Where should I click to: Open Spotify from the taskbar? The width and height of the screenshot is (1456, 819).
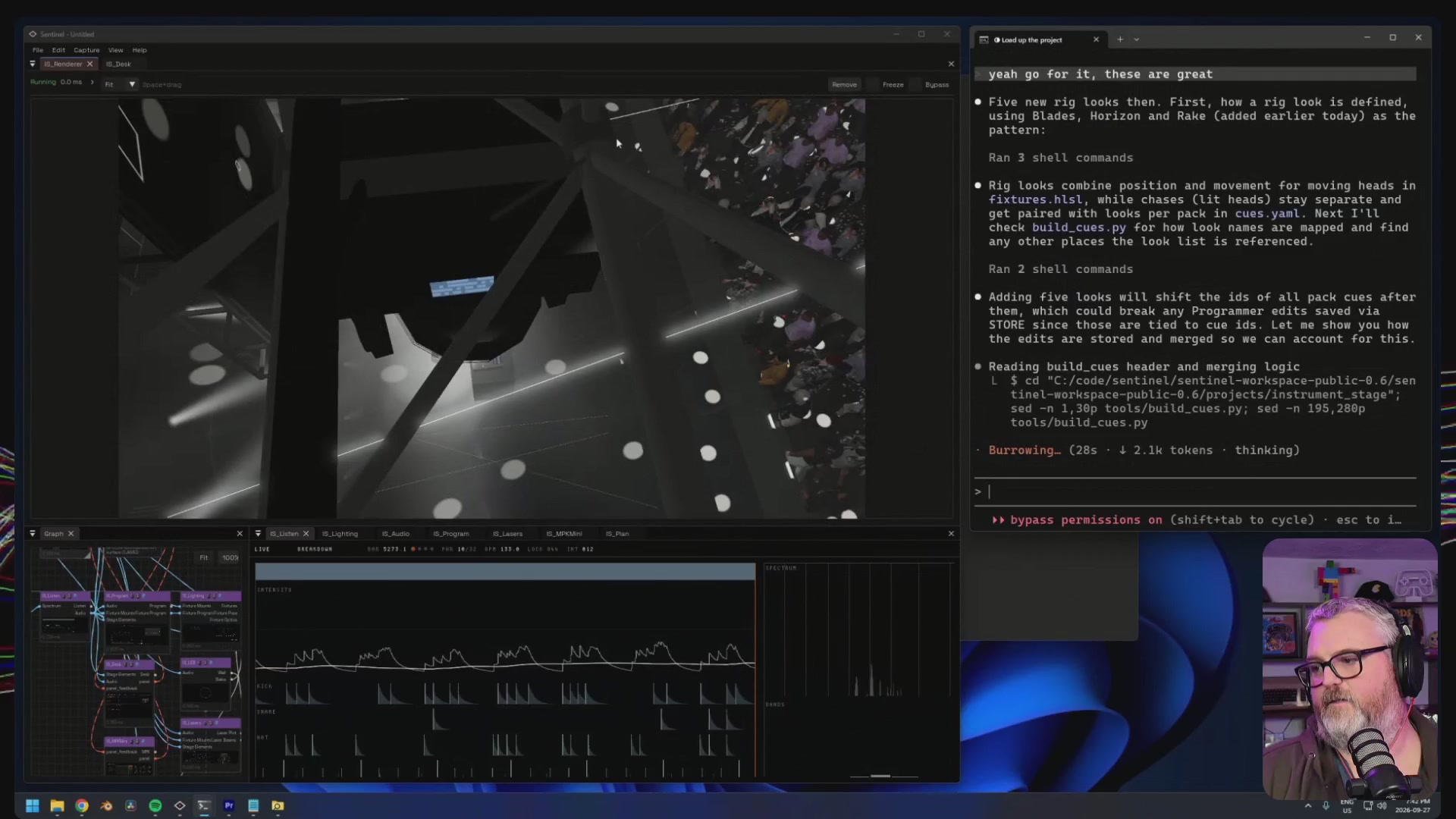155,805
